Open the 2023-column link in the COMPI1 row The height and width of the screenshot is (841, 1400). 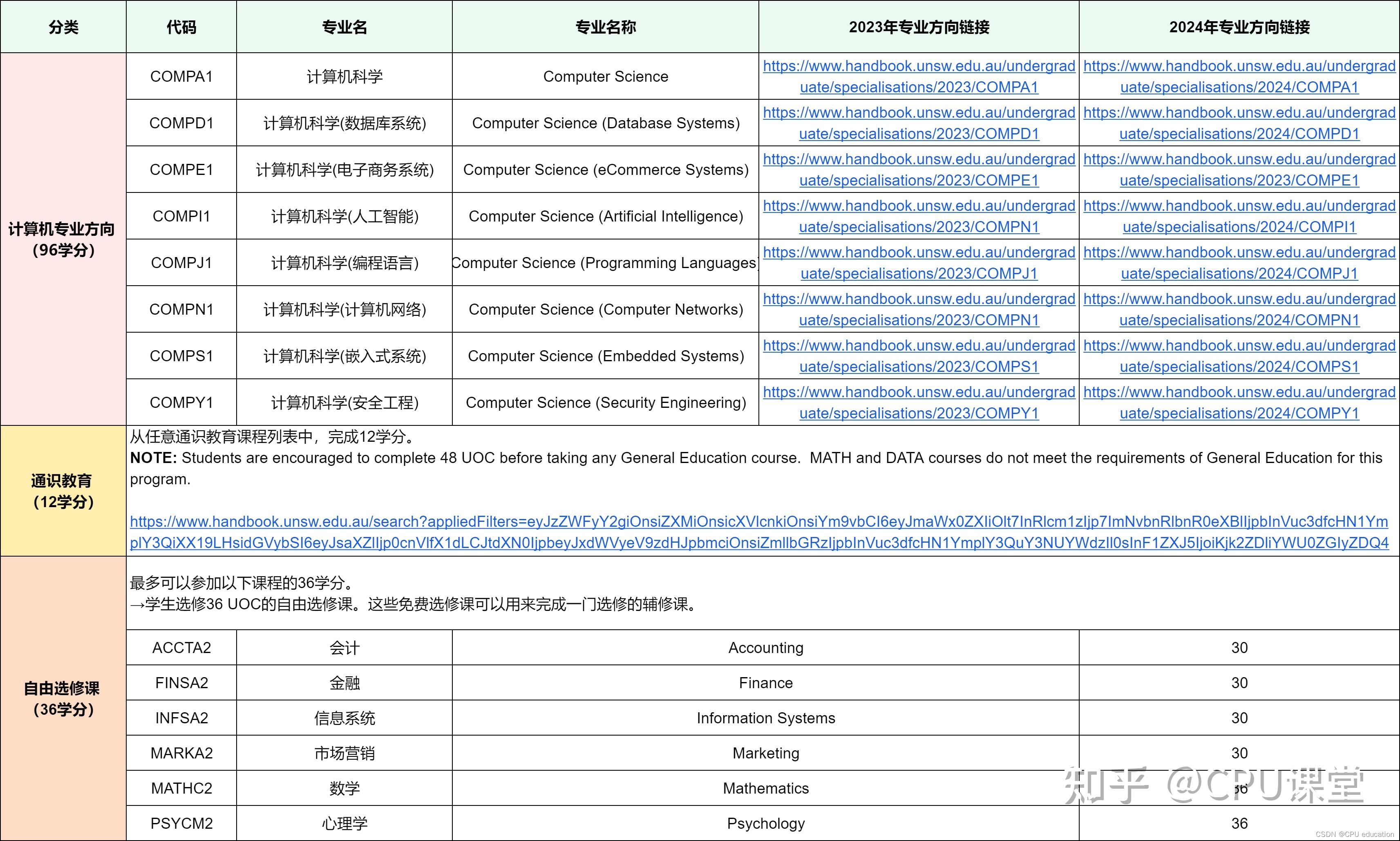pyautogui.click(x=918, y=216)
